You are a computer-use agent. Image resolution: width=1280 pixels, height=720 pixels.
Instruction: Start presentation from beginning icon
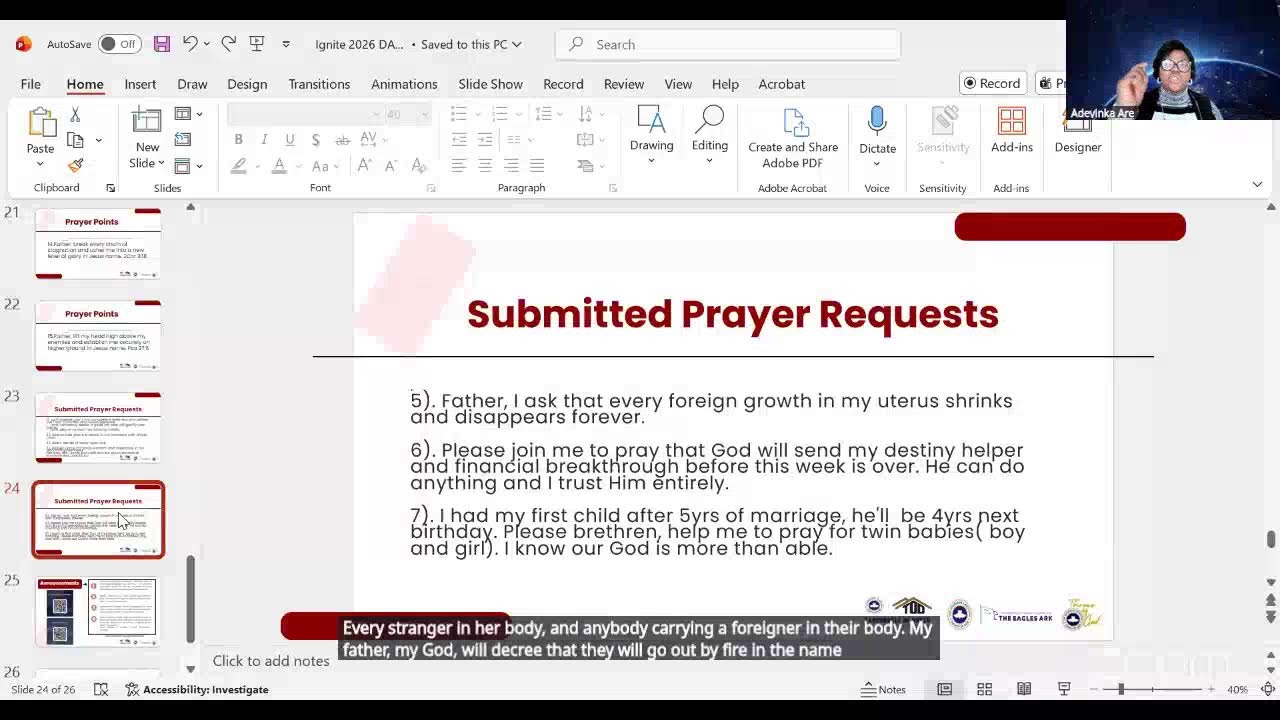coord(257,44)
